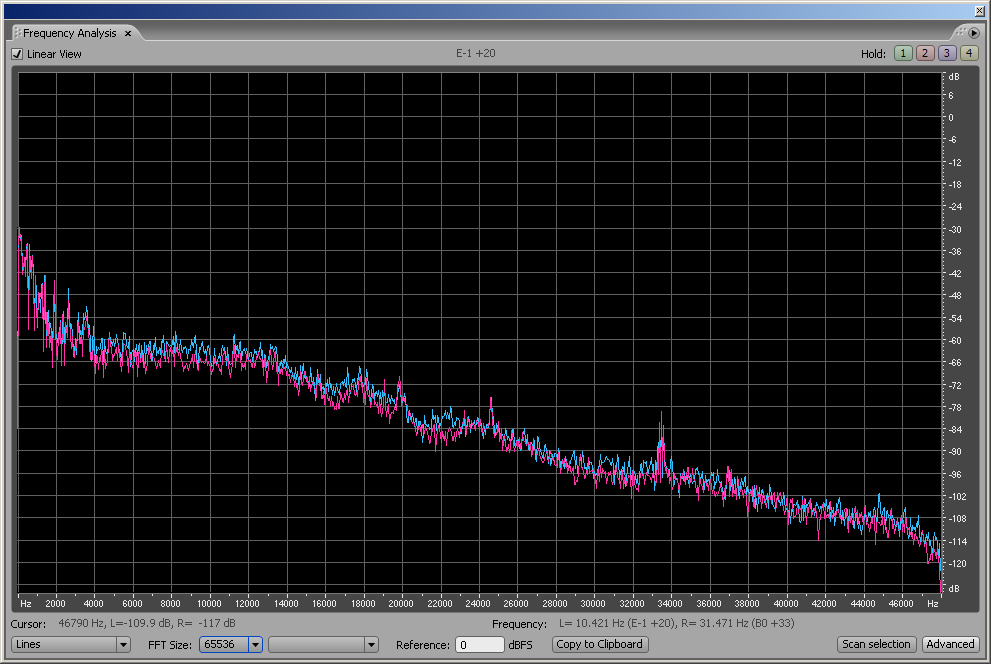The image size is (991, 664).
Task: Open the panel options flyout menu arrow
Action: 974,33
